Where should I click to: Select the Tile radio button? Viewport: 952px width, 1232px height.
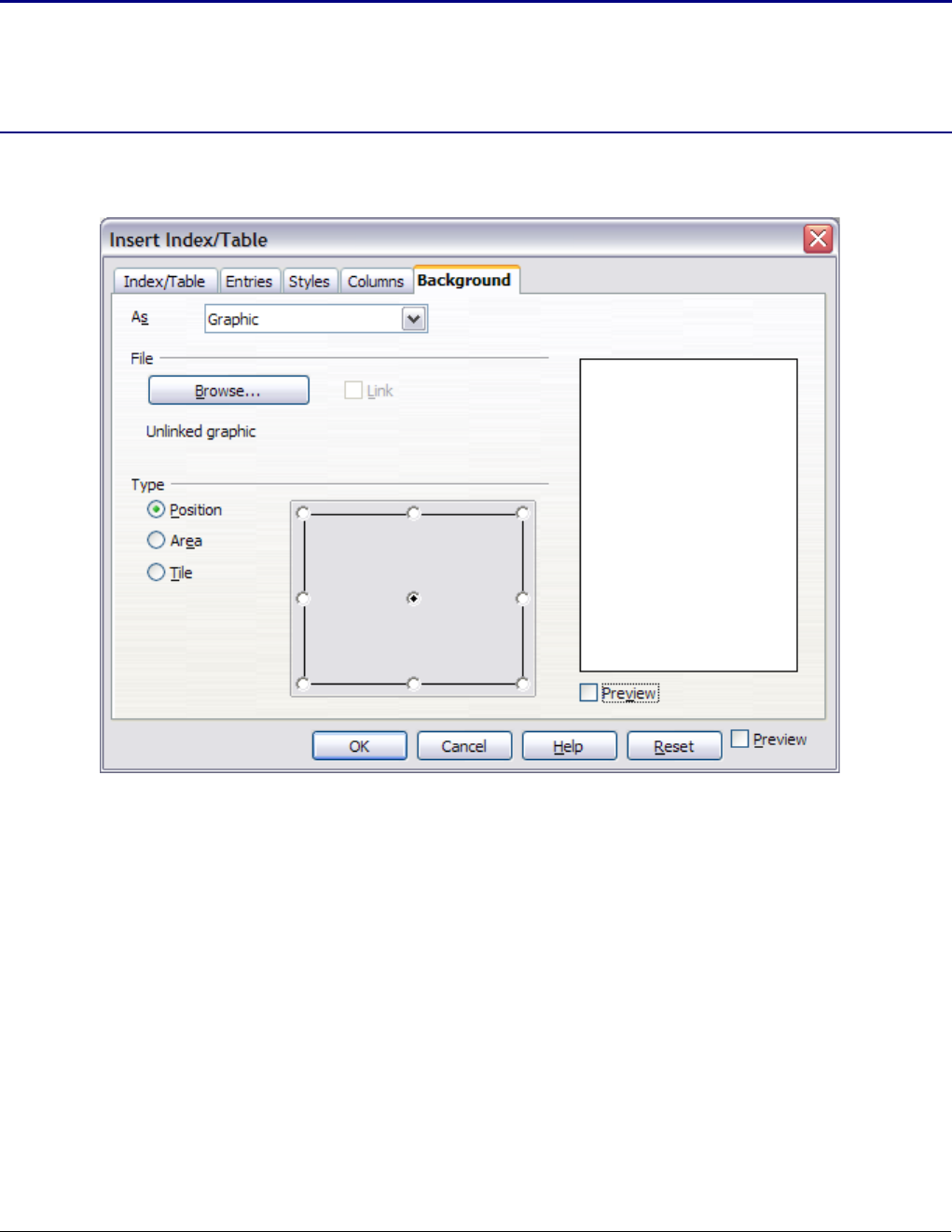point(157,573)
